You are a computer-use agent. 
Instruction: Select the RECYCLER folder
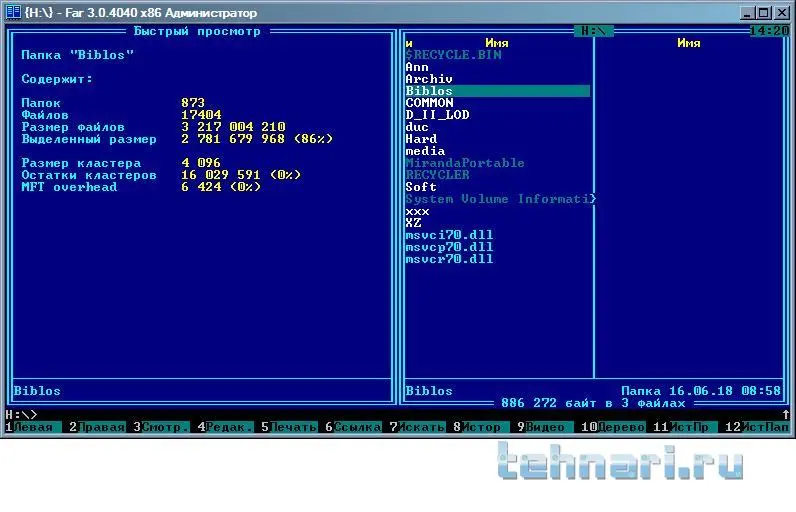[x=437, y=175]
